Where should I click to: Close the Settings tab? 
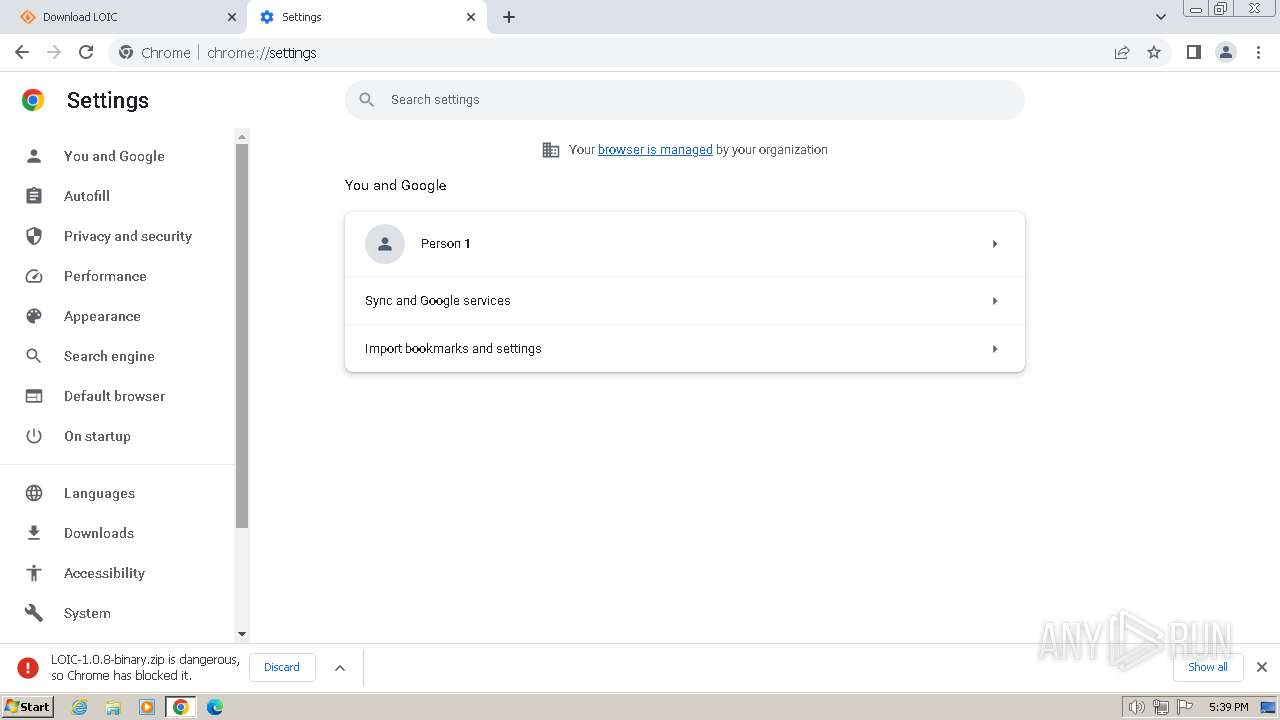(x=471, y=17)
